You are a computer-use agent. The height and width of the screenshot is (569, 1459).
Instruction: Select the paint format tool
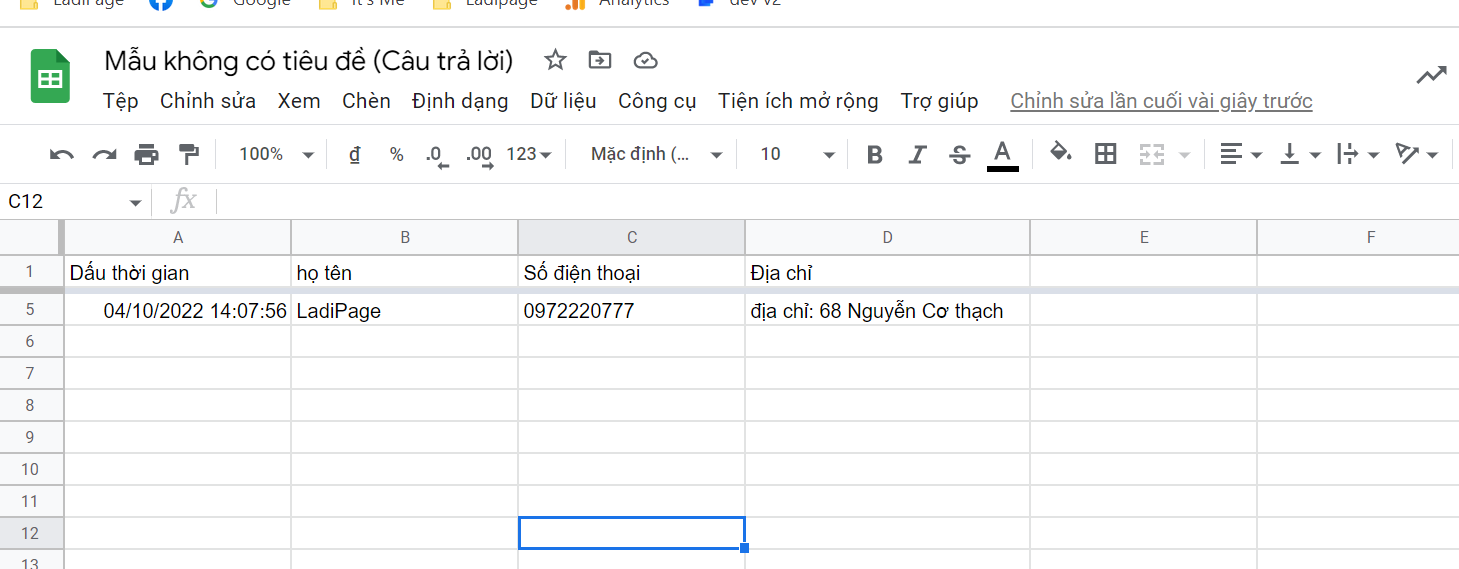point(188,155)
